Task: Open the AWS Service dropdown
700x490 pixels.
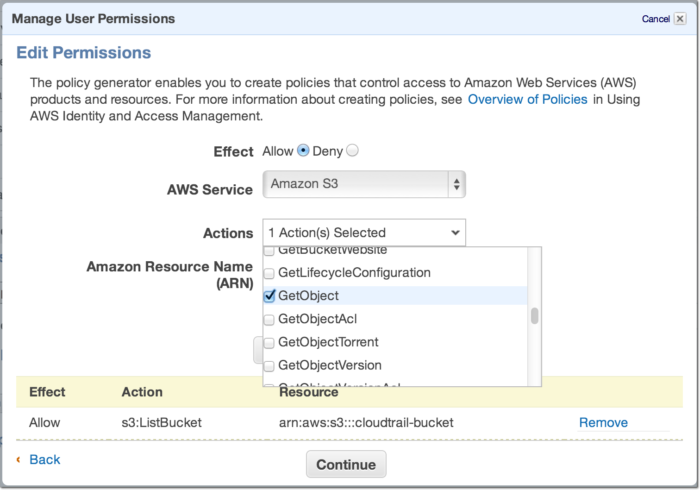Action: 364,185
